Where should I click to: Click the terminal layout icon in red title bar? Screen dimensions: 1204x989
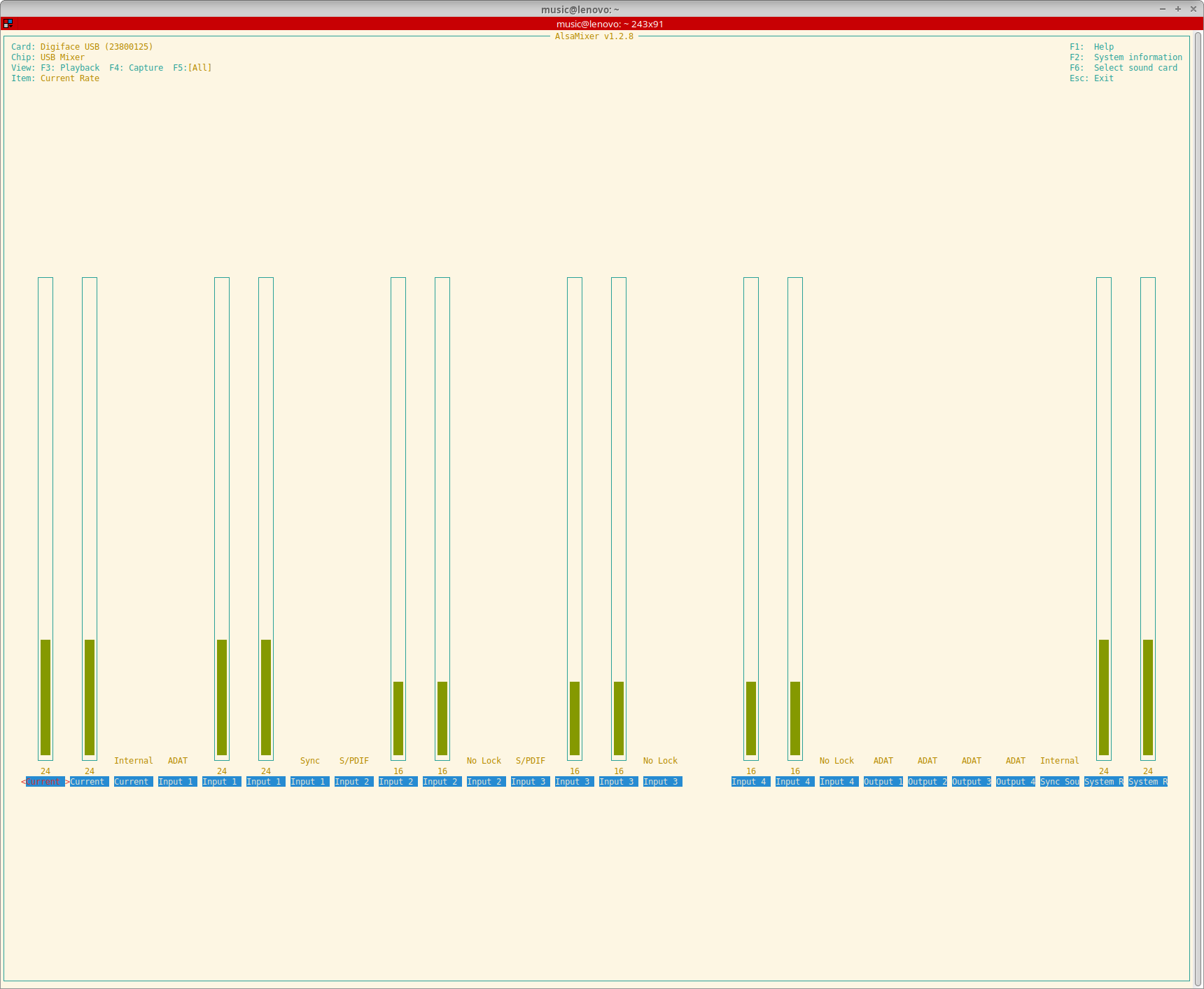(8, 23)
